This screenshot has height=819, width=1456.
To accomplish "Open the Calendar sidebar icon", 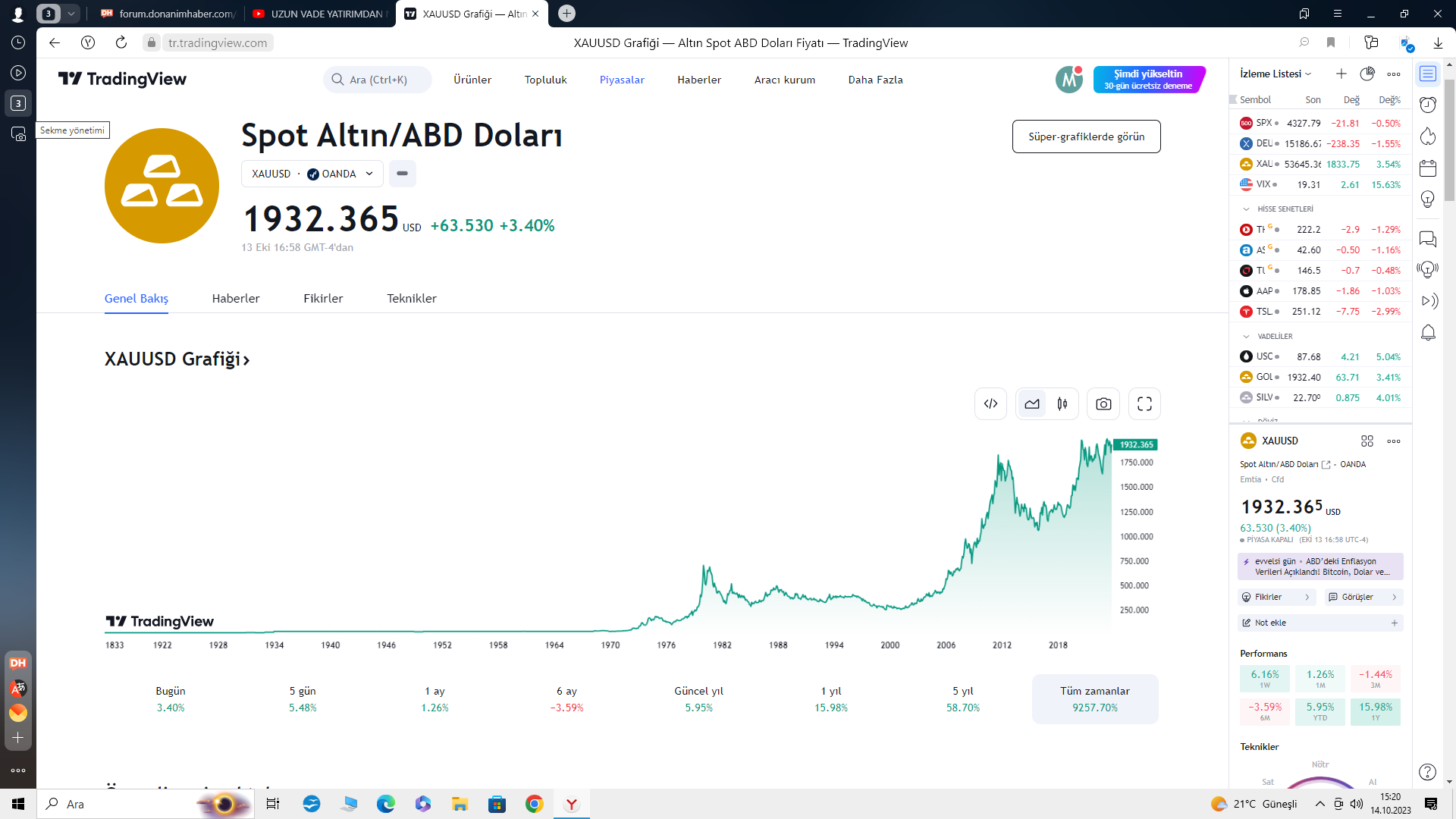I will pos(1428,168).
